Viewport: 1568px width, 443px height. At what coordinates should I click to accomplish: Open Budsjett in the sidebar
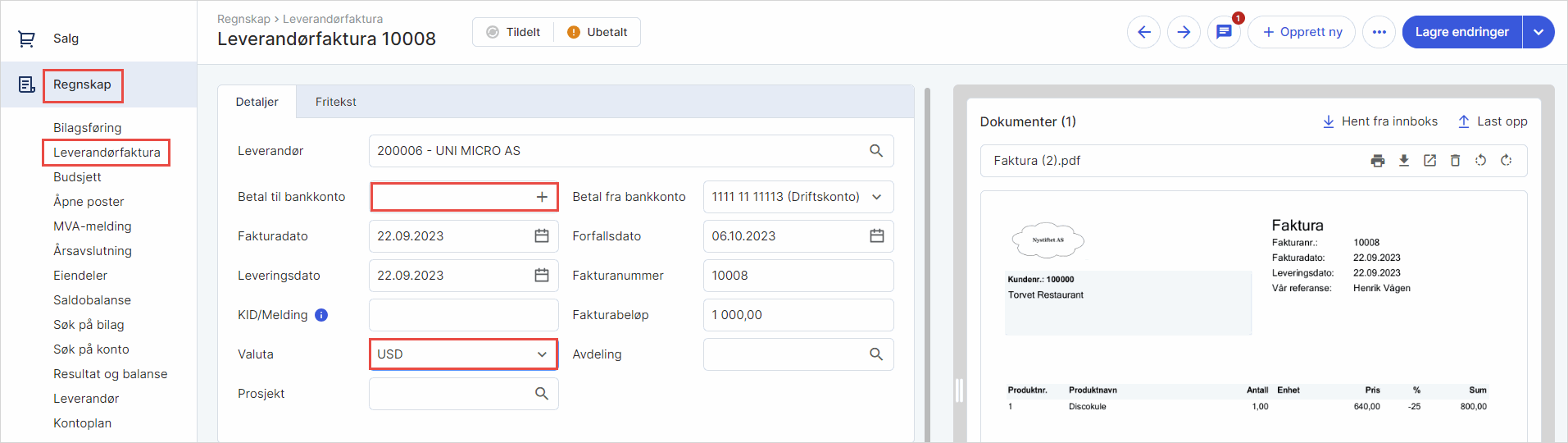[77, 177]
